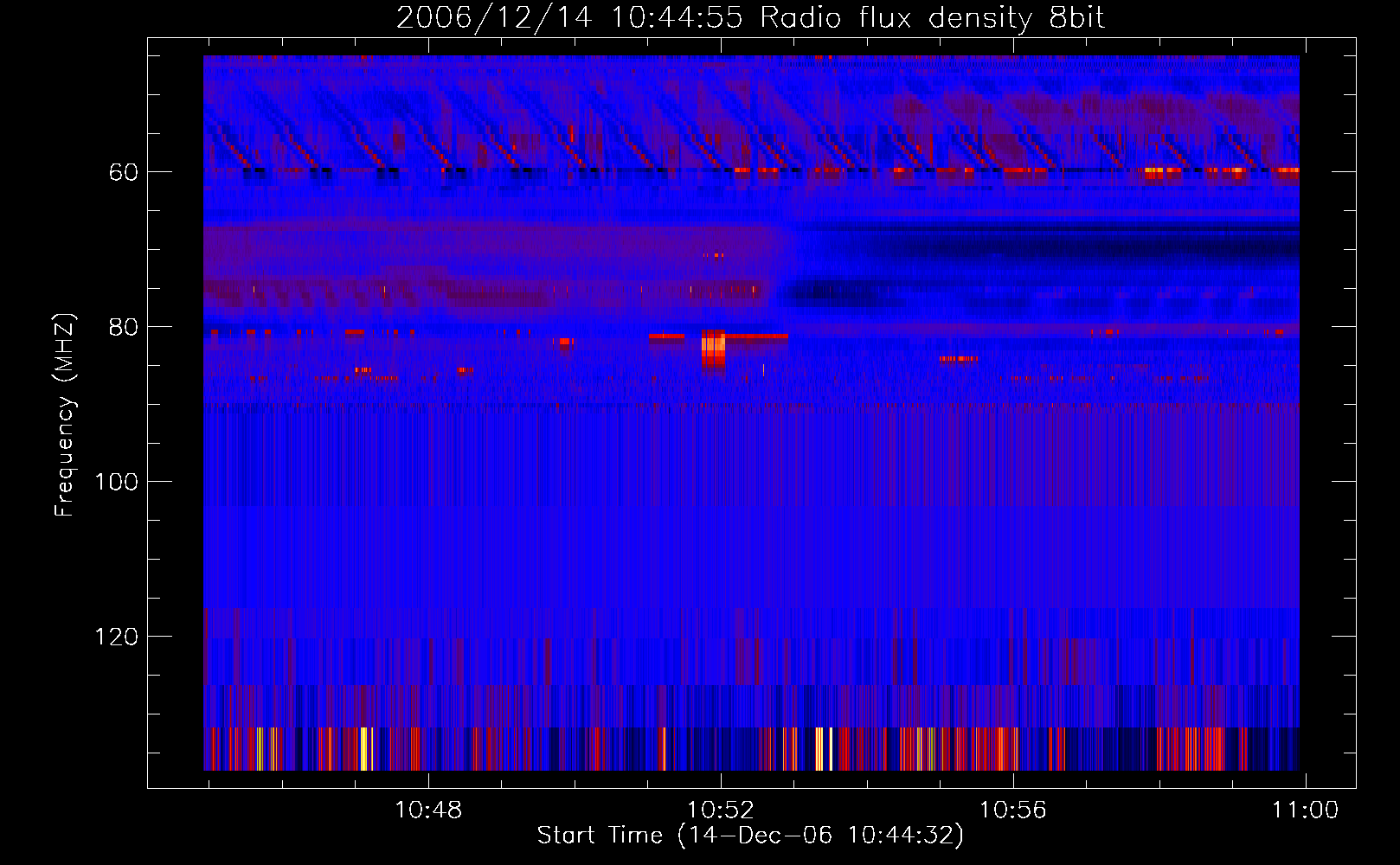Select the 100 frequency tick label
This screenshot has height=865, width=1400.
(116, 482)
